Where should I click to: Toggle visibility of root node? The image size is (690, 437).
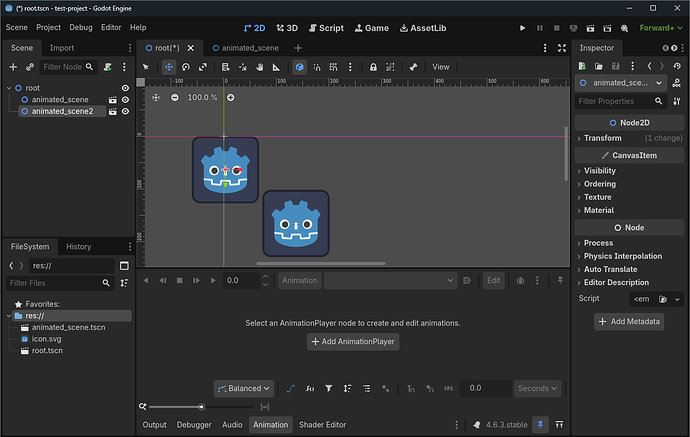click(125, 88)
